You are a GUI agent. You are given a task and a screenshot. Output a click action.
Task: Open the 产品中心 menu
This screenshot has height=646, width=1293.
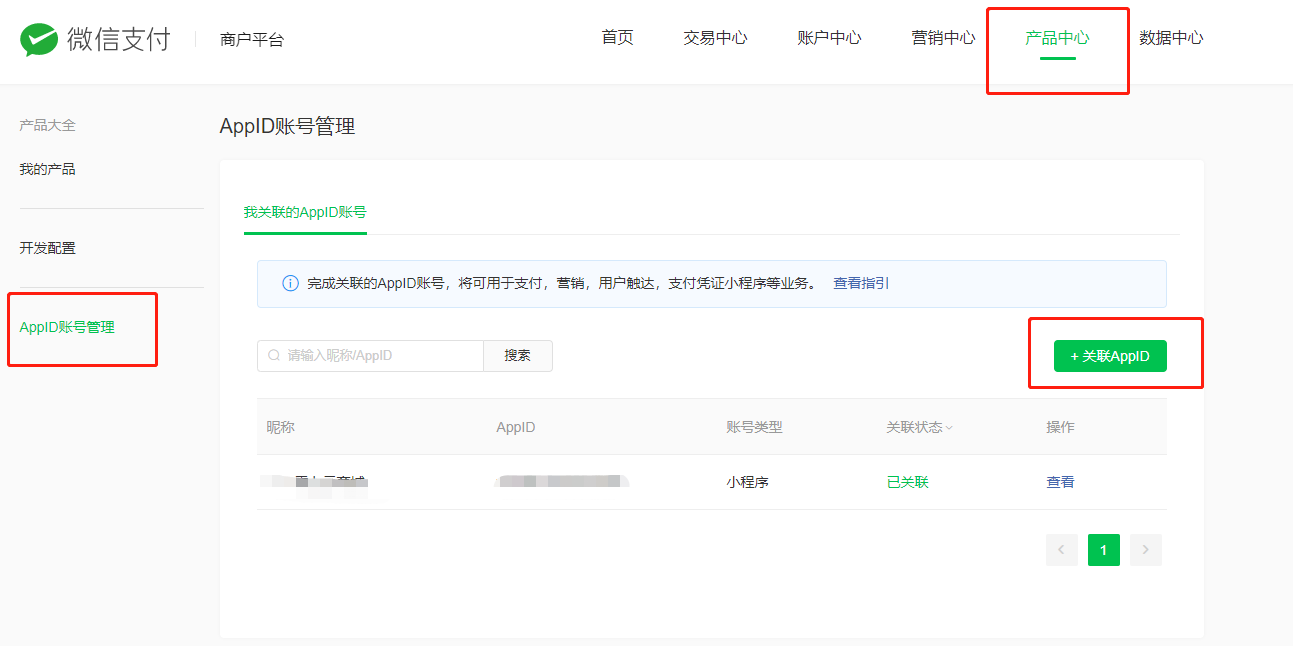coord(1057,38)
